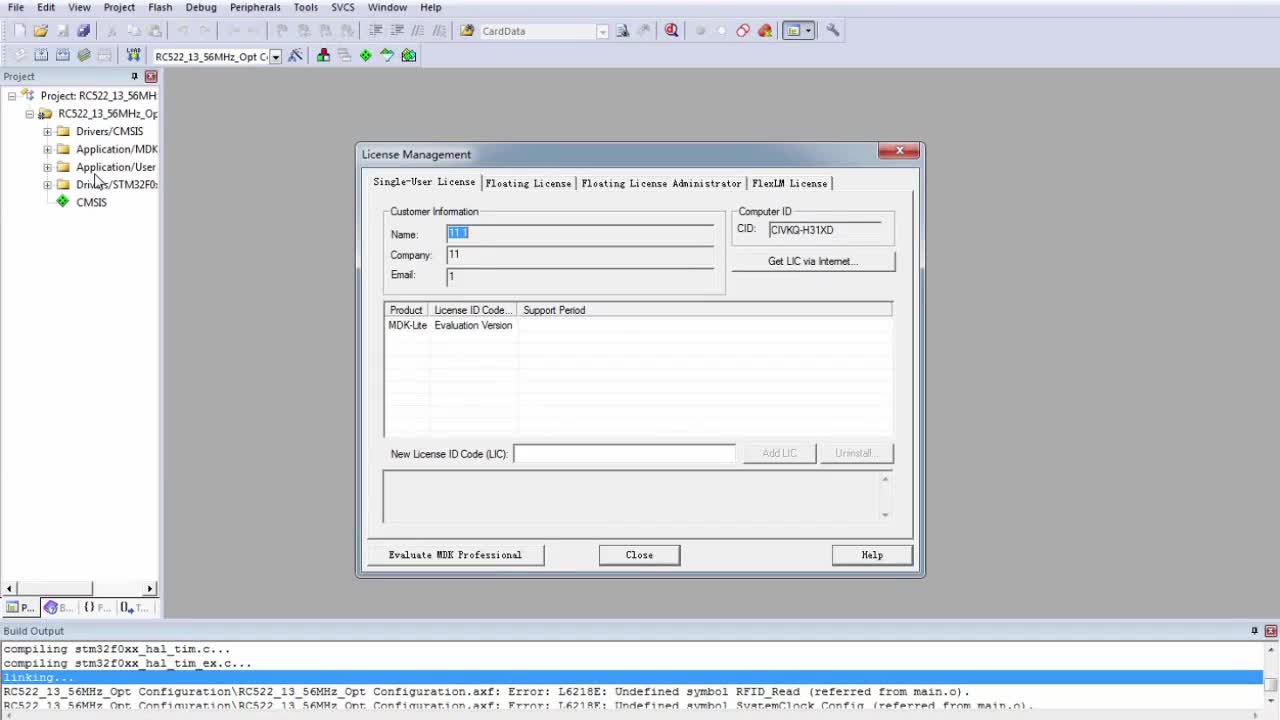Select the Single-User License tab
The image size is (1280, 720).
[x=424, y=182]
